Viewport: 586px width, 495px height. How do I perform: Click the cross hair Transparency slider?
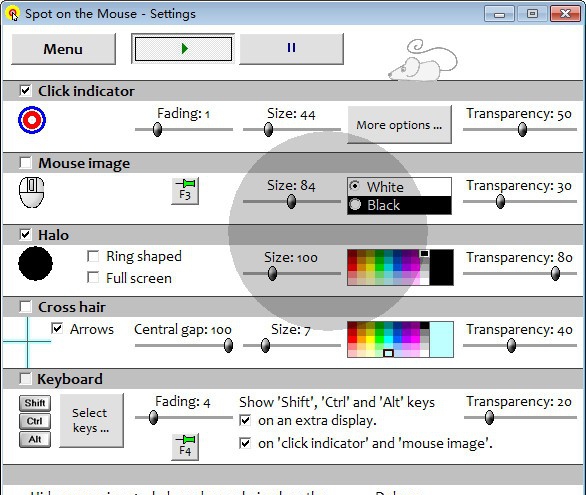[520, 346]
